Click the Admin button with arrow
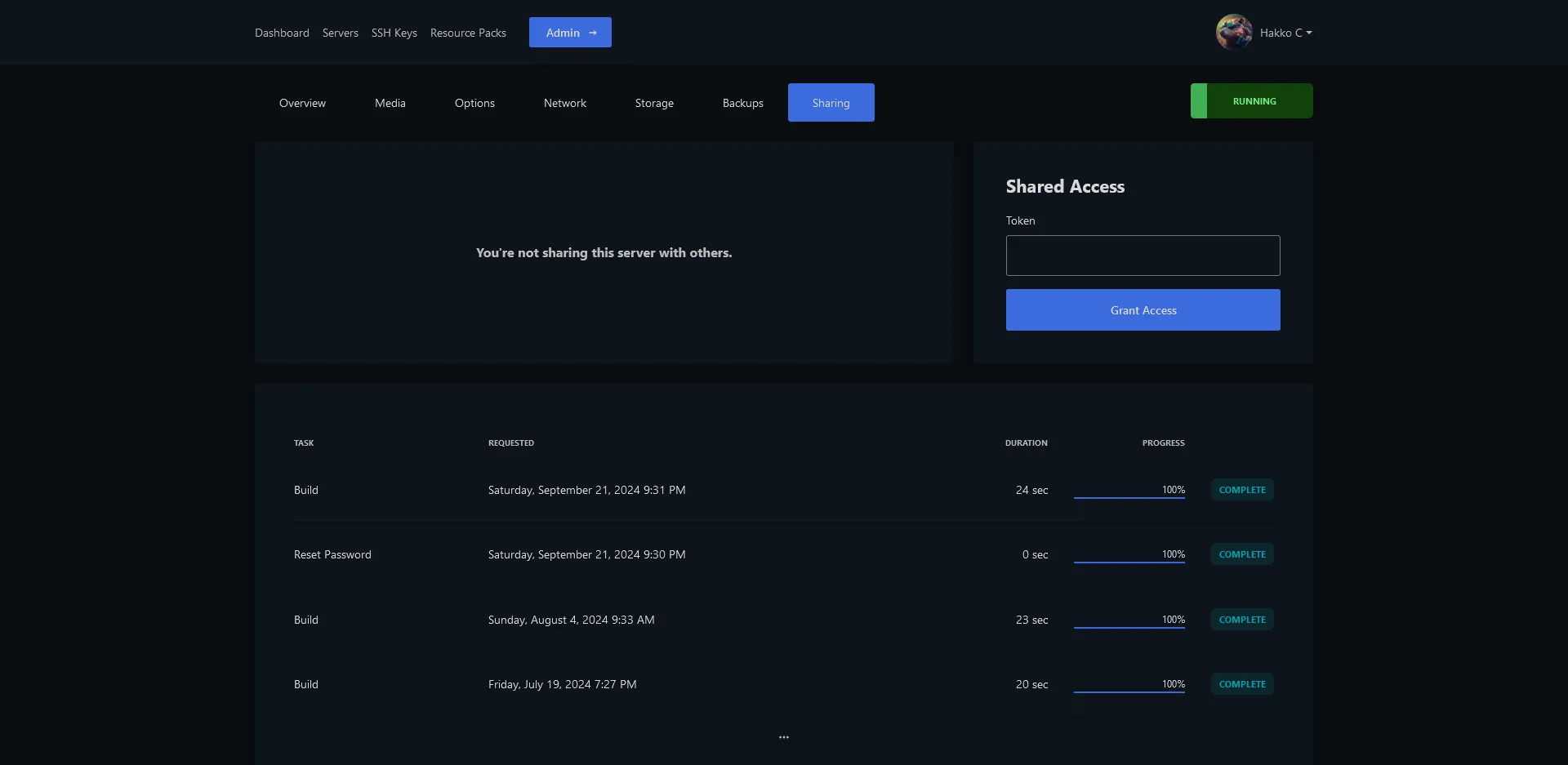Viewport: 1568px width, 765px height. [x=570, y=33]
